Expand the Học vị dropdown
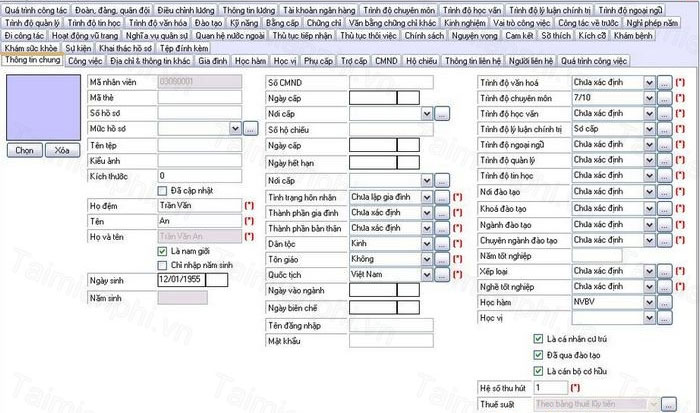700x413 pixels. [x=649, y=317]
